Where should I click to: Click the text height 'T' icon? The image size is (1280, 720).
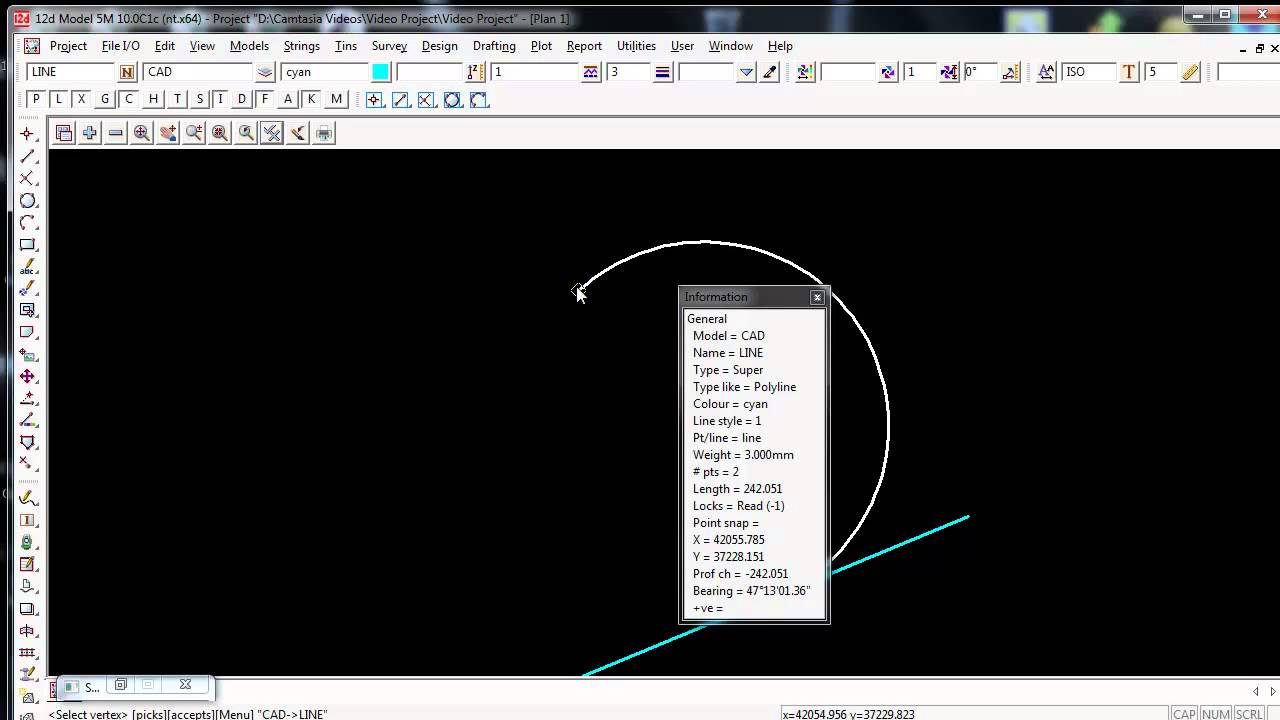click(x=1129, y=72)
